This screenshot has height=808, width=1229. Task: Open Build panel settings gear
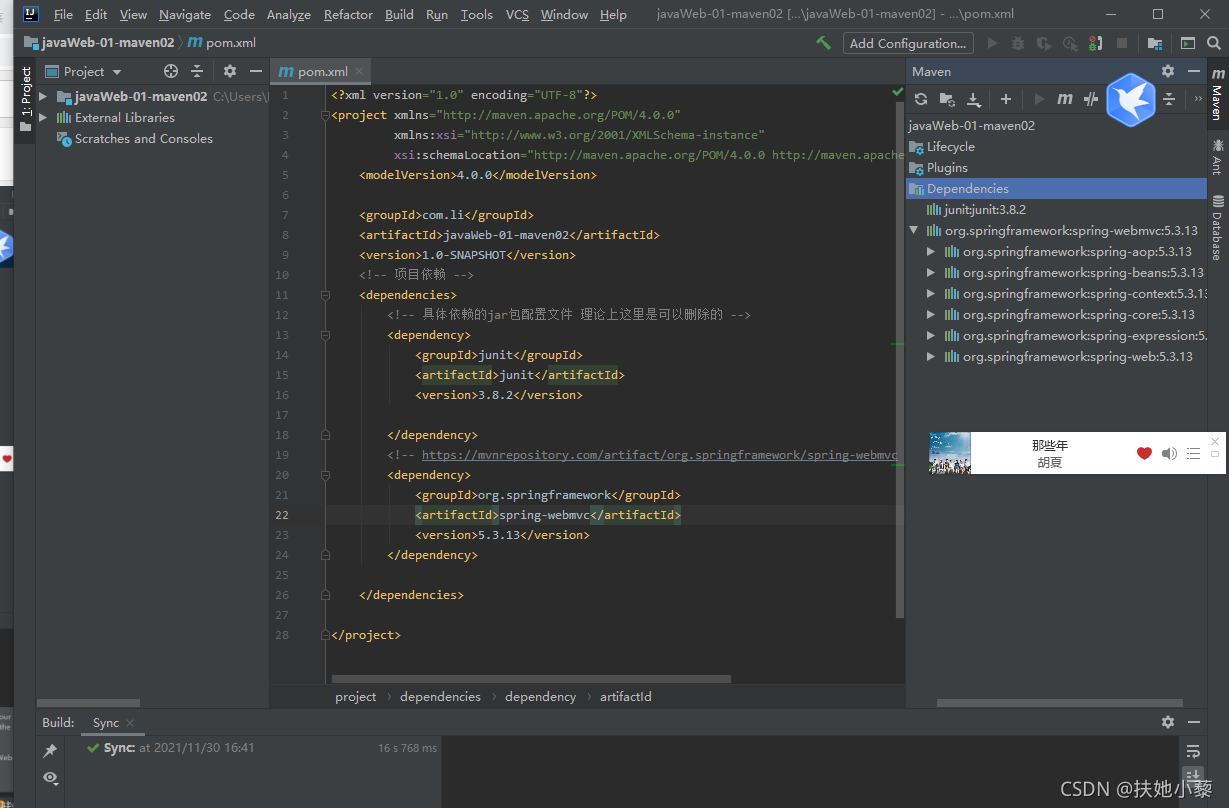pos(1168,721)
